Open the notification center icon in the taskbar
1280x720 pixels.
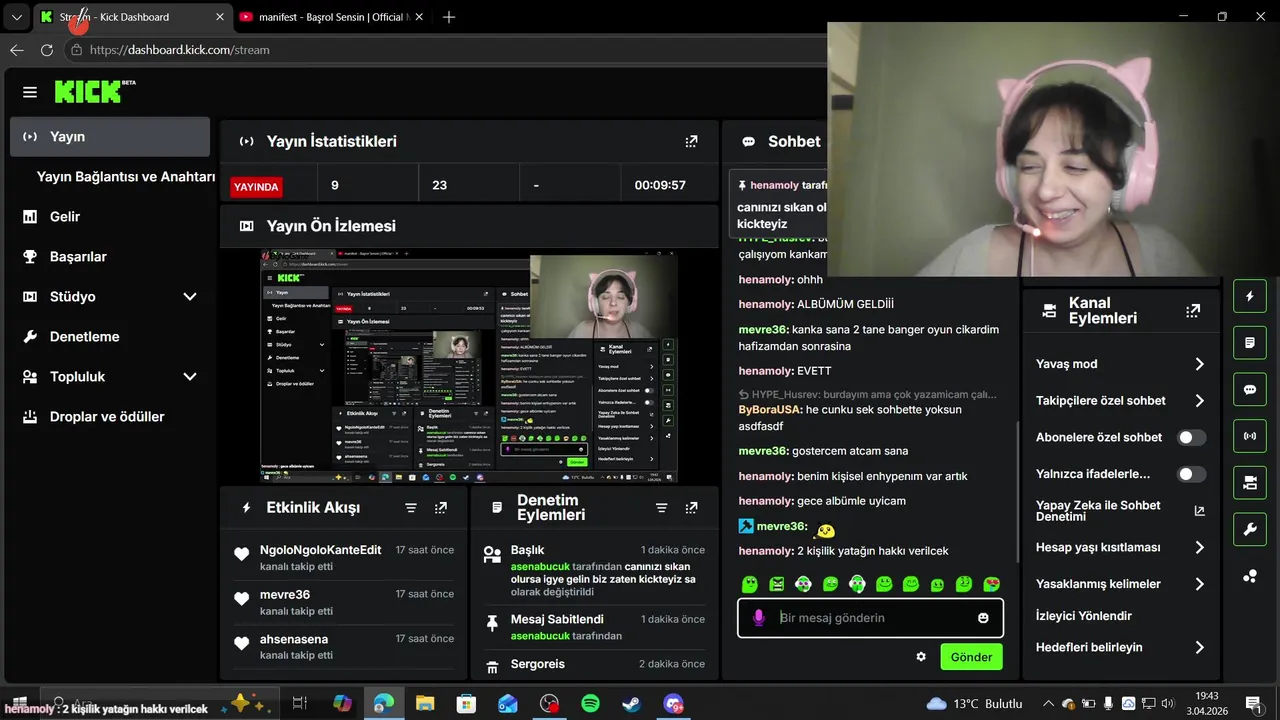(1253, 704)
